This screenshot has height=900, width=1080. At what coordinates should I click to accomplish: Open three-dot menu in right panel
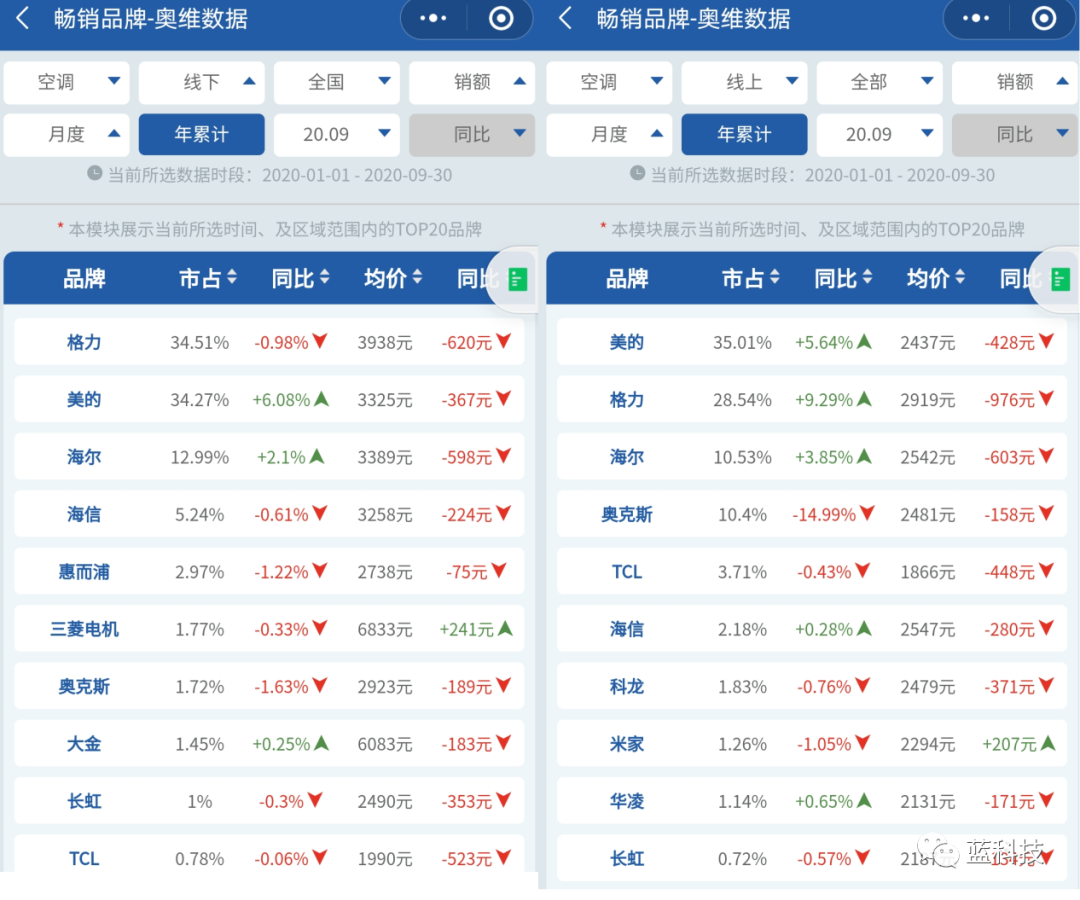pyautogui.click(x=975, y=19)
